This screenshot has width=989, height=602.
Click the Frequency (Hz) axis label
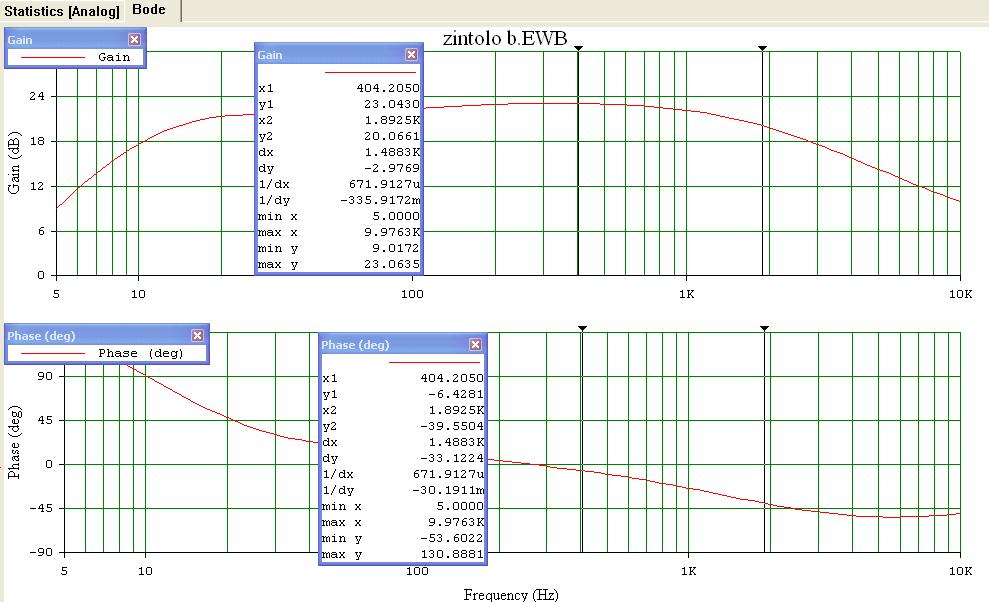[511, 594]
